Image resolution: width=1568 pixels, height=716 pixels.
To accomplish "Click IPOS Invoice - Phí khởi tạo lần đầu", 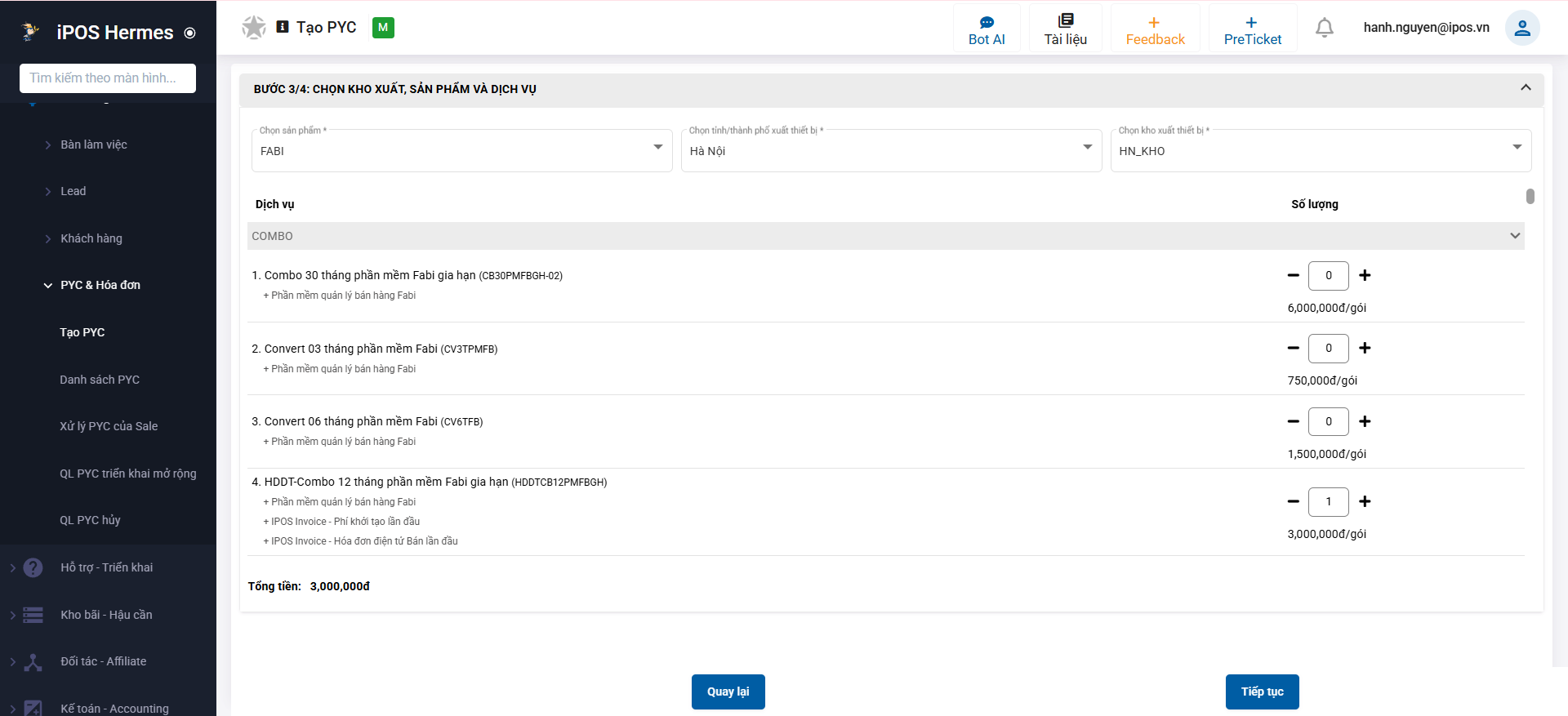I will point(341,522).
